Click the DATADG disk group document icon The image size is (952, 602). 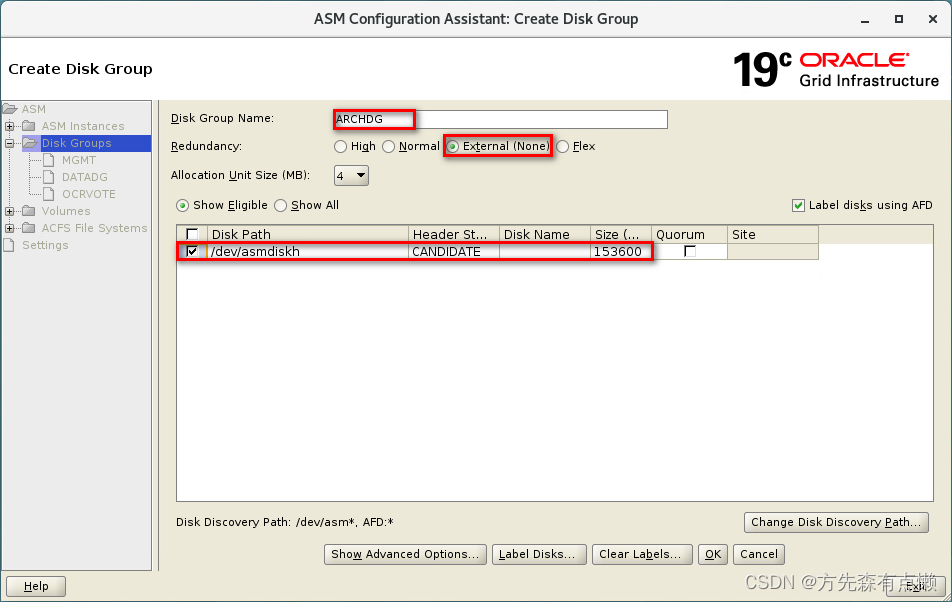click(49, 177)
